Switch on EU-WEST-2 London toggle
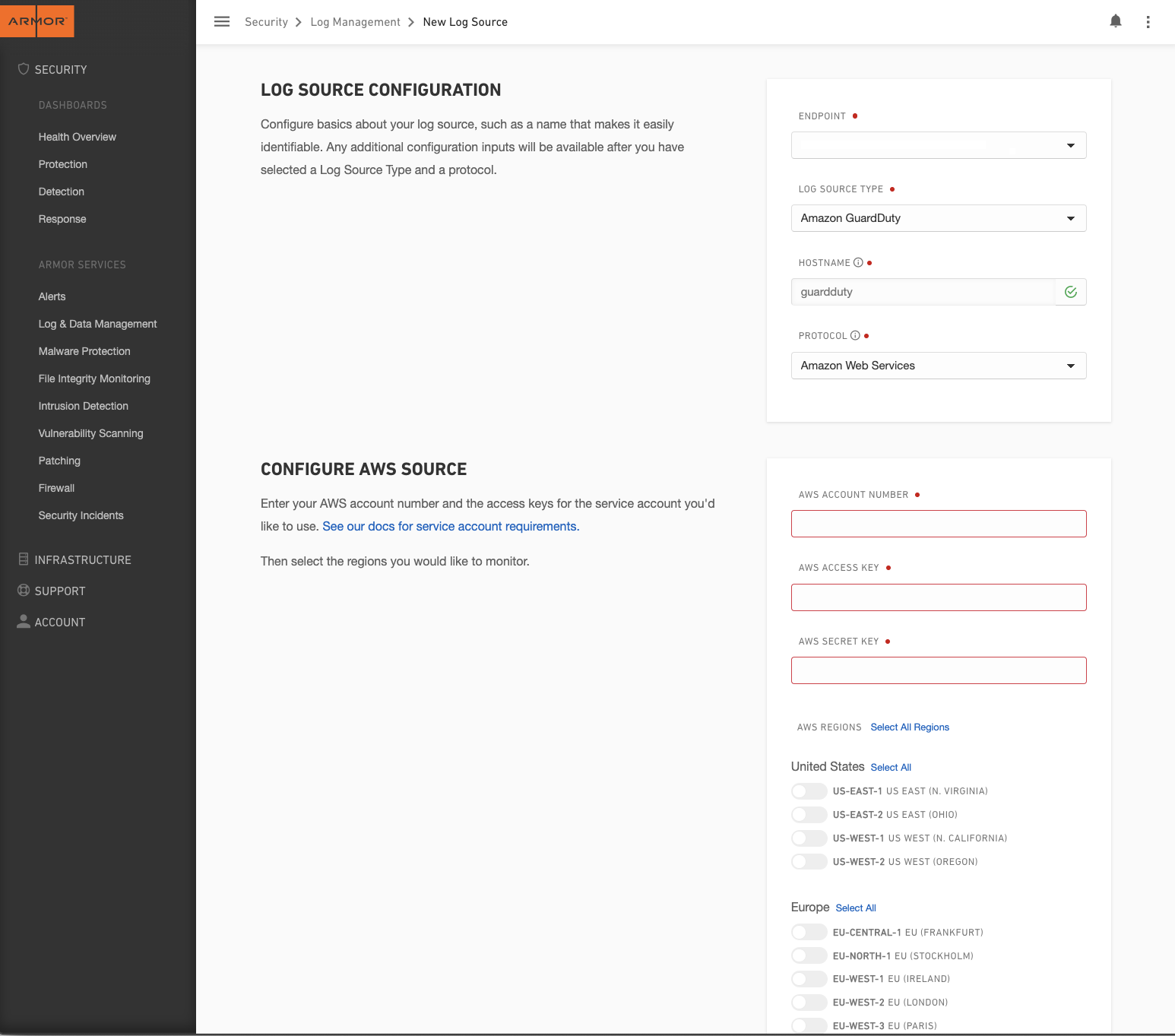1175x1036 pixels. pos(809,1003)
